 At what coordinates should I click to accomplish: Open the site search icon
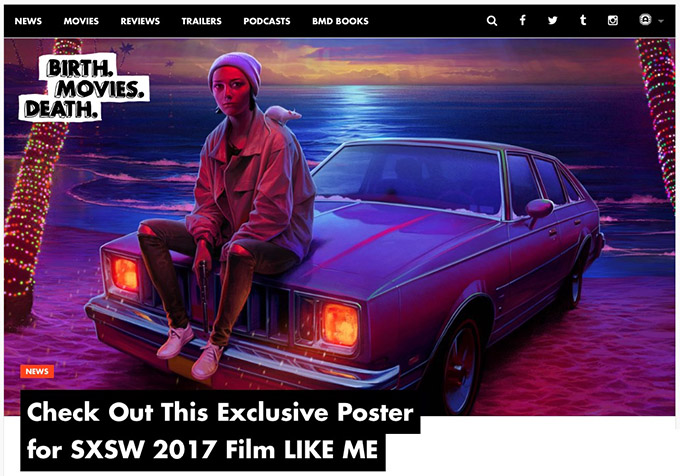click(x=492, y=21)
